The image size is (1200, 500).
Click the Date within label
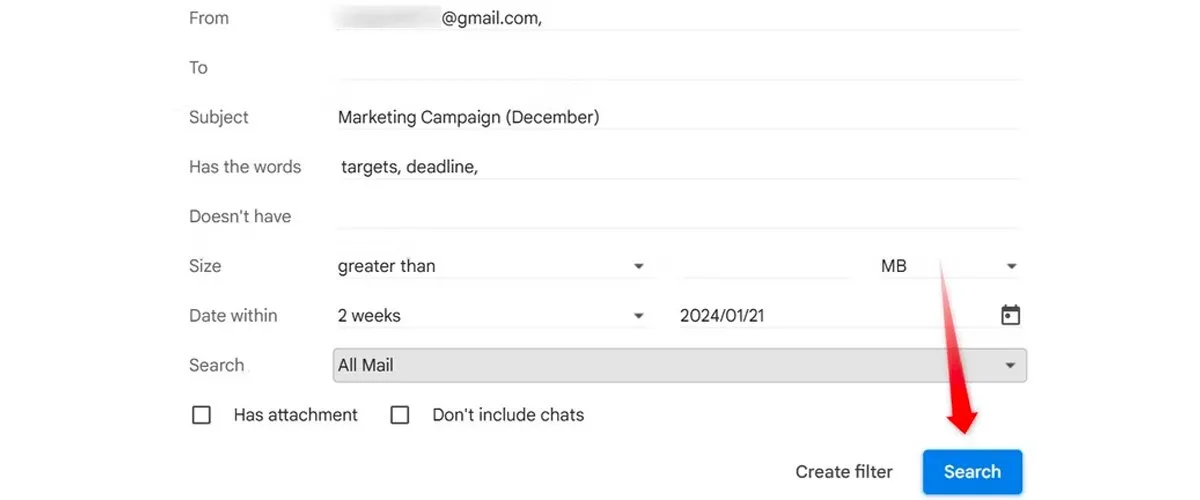pos(233,316)
